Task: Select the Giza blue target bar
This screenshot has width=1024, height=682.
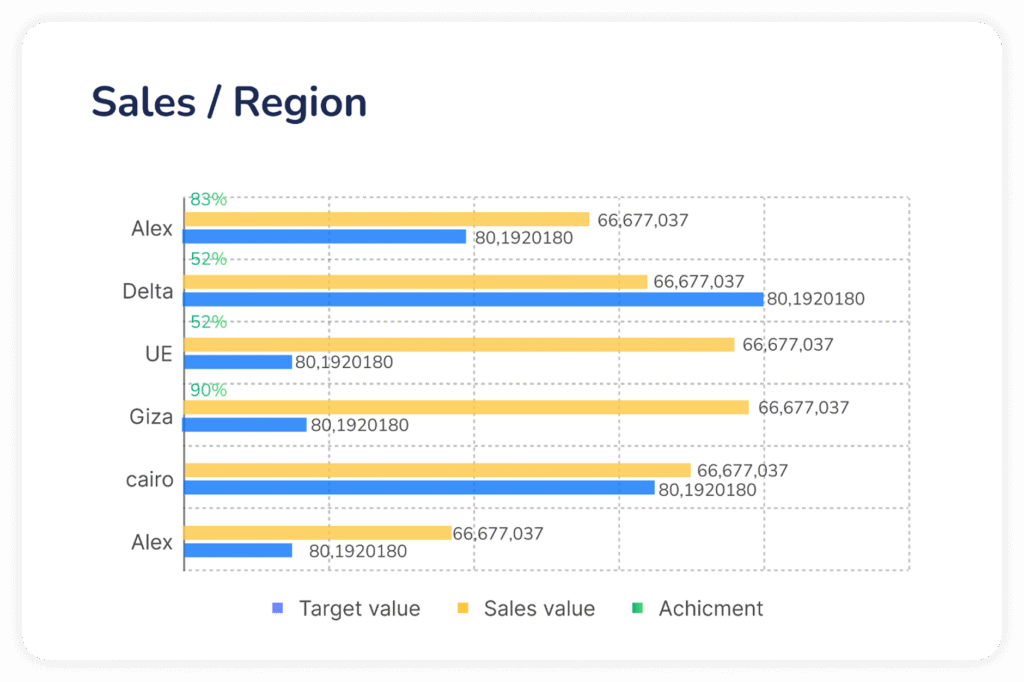Action: pyautogui.click(x=245, y=425)
